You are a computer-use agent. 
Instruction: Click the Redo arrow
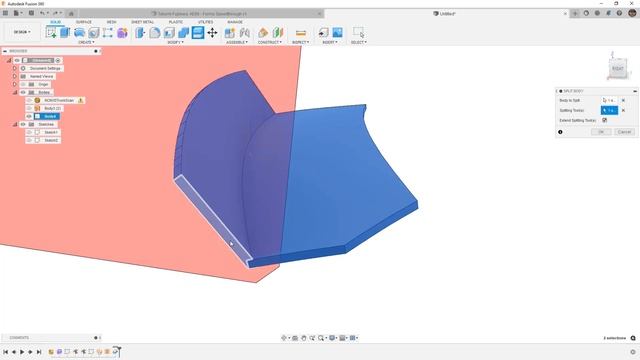tap(56, 13)
